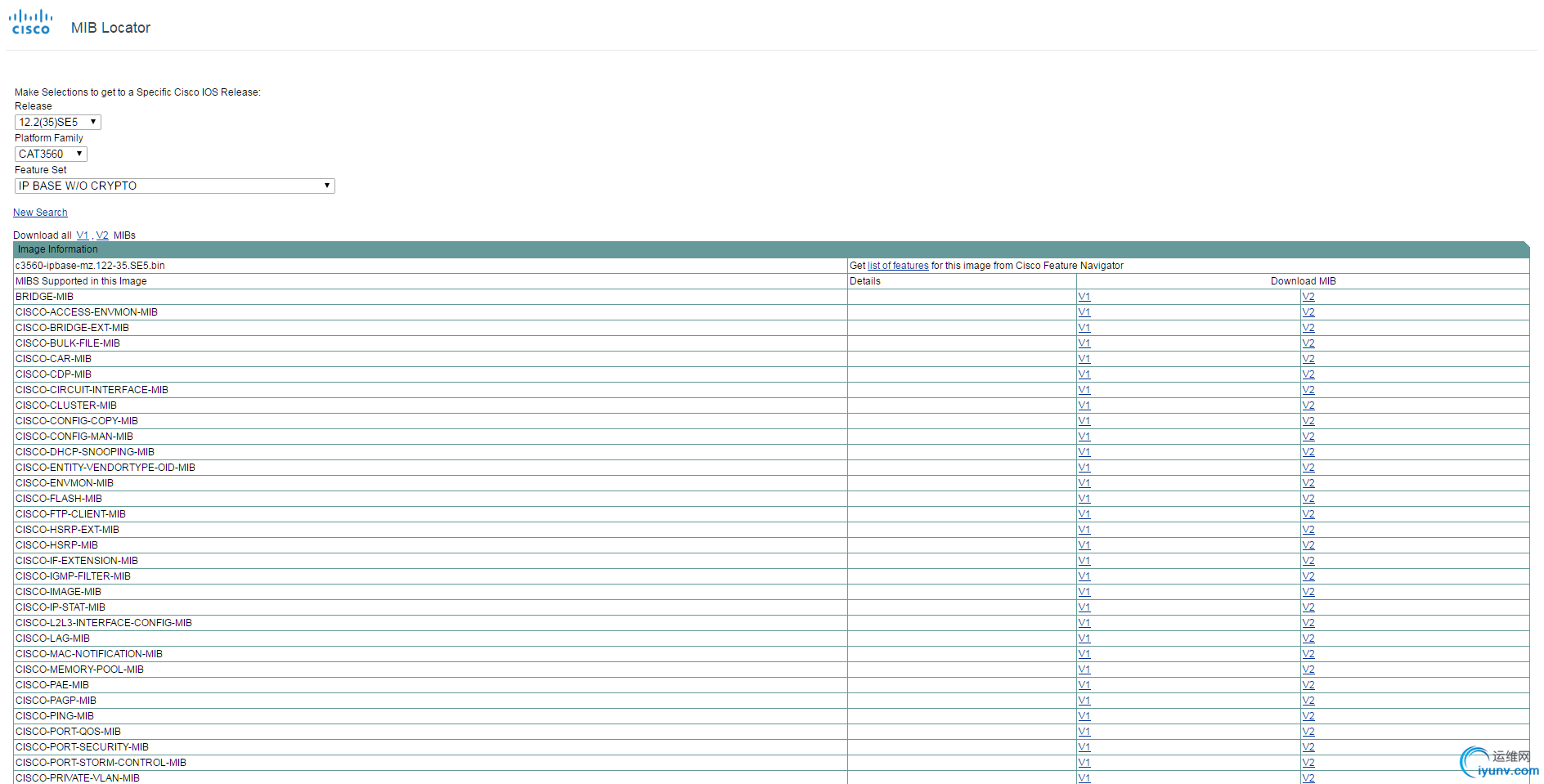This screenshot has height=784, width=1544.
Task: Open the list of features link
Action: tap(898, 266)
